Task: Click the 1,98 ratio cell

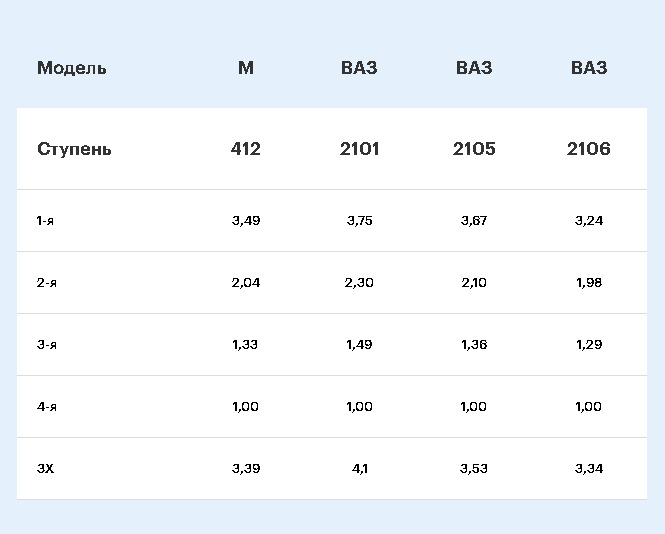Action: tap(589, 282)
